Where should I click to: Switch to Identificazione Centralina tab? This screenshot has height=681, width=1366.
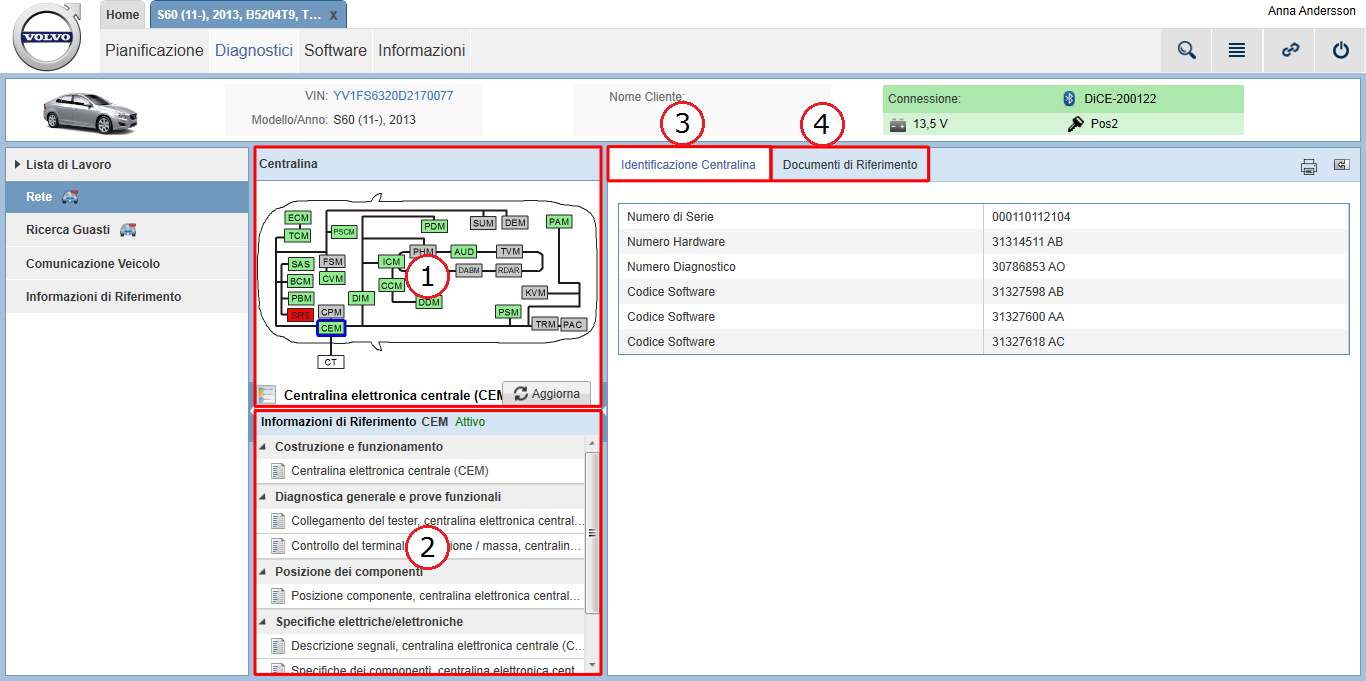688,165
